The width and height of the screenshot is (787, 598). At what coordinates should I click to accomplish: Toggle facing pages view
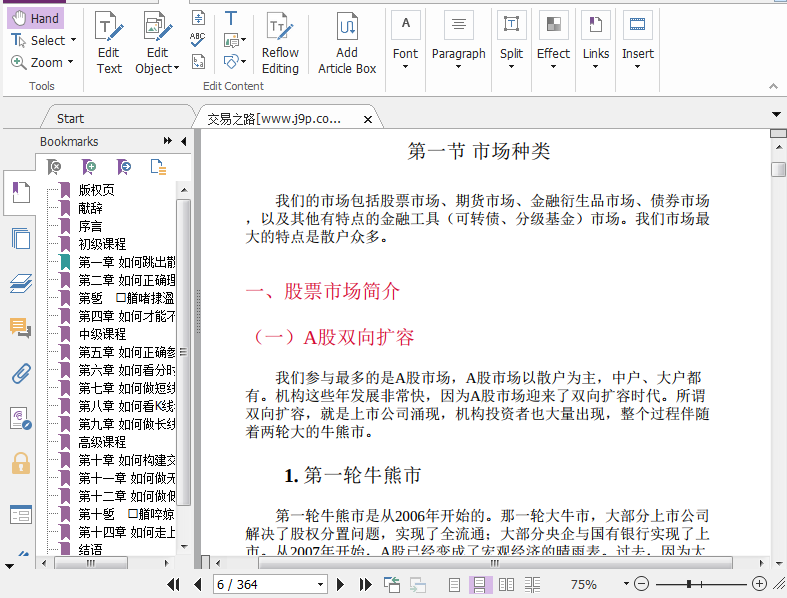tap(507, 584)
